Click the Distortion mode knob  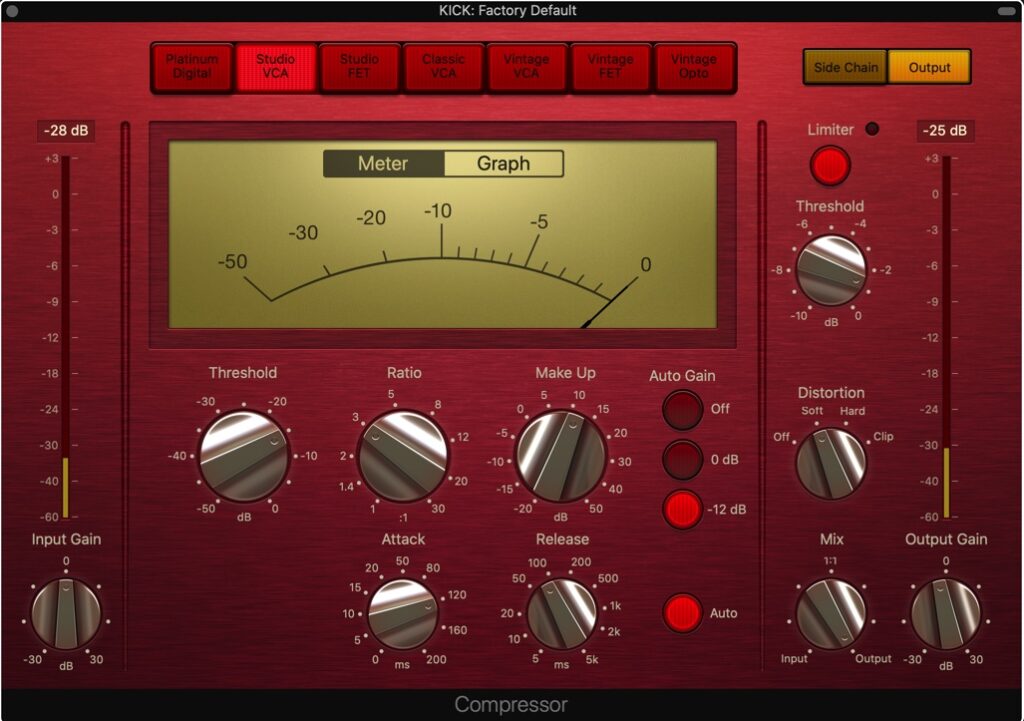[831, 464]
